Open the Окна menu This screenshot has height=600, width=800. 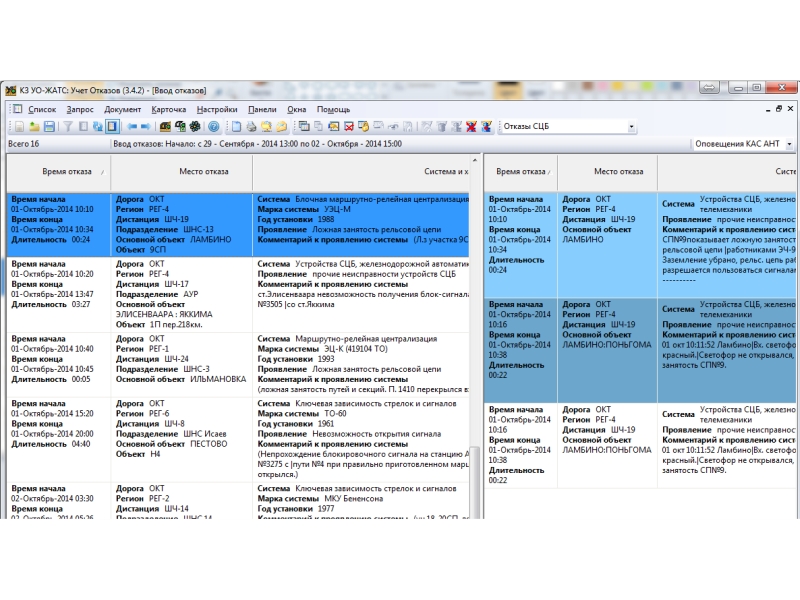(x=296, y=109)
